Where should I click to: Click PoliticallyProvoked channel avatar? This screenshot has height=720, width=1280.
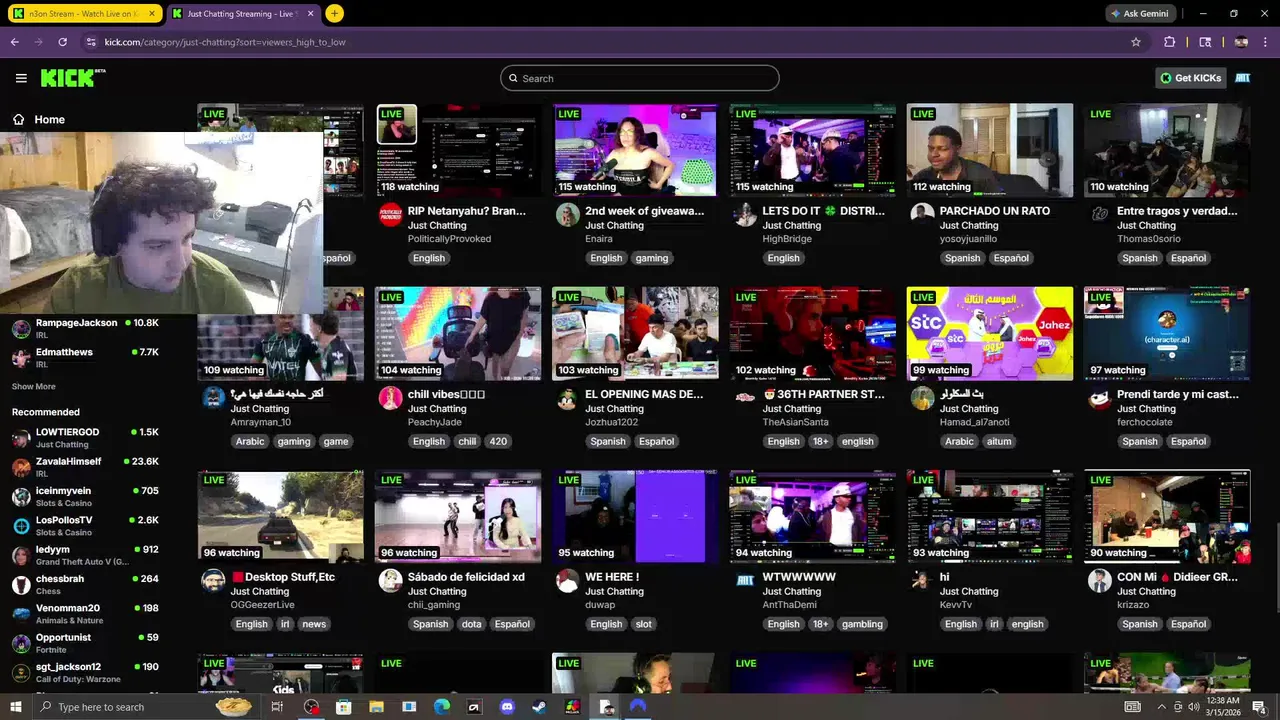pyautogui.click(x=390, y=215)
